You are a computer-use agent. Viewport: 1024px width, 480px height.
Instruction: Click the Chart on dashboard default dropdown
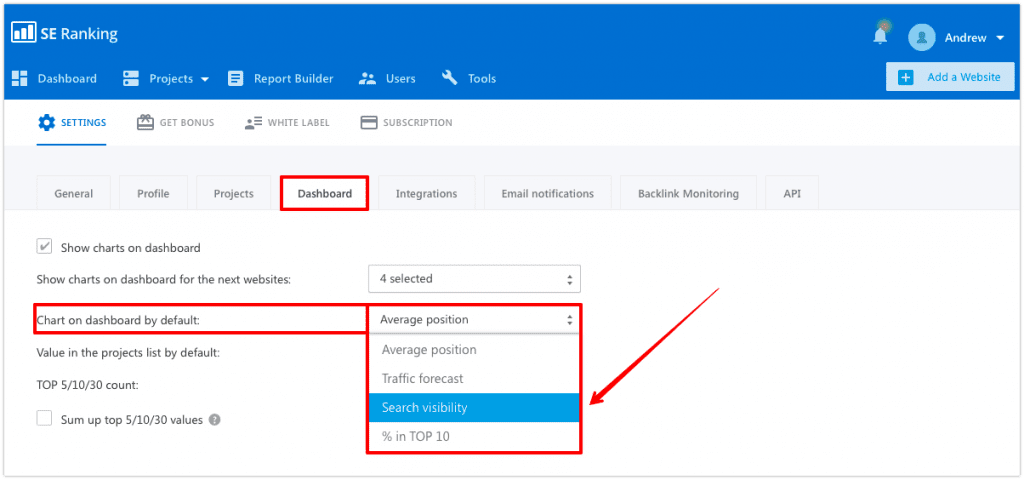coord(474,319)
